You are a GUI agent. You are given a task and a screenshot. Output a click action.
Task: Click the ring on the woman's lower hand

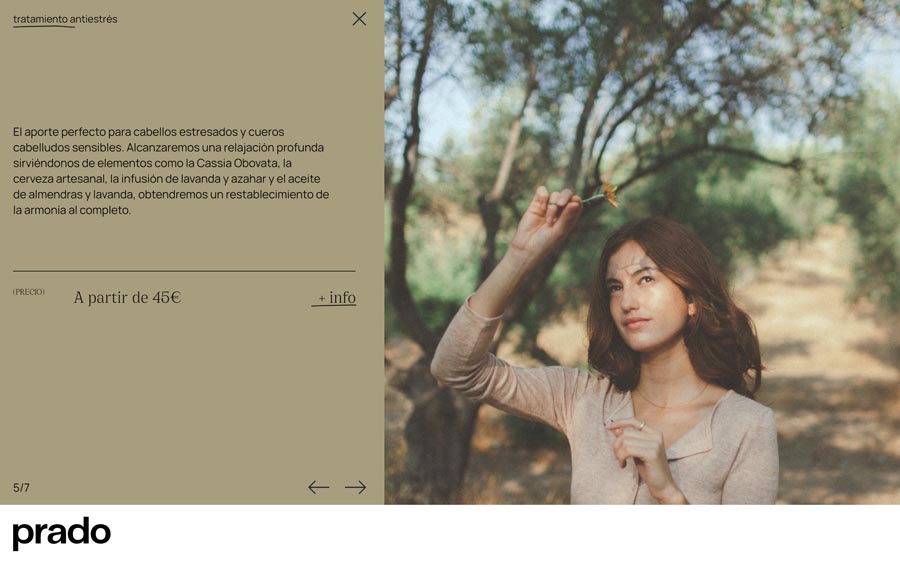tap(642, 426)
